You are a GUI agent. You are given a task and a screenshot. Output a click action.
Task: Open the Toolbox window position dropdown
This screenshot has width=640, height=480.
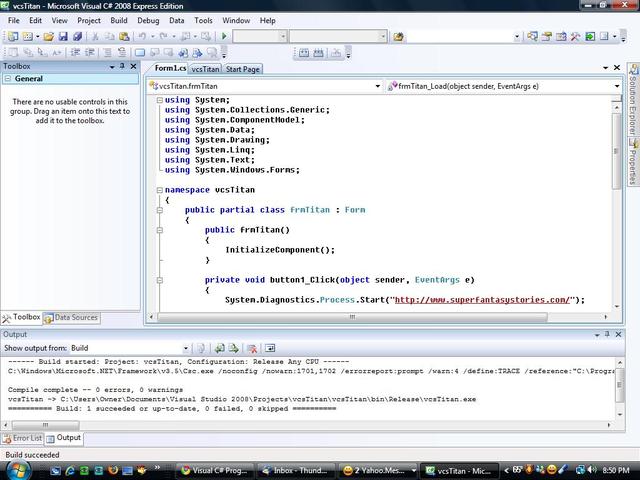point(112,67)
